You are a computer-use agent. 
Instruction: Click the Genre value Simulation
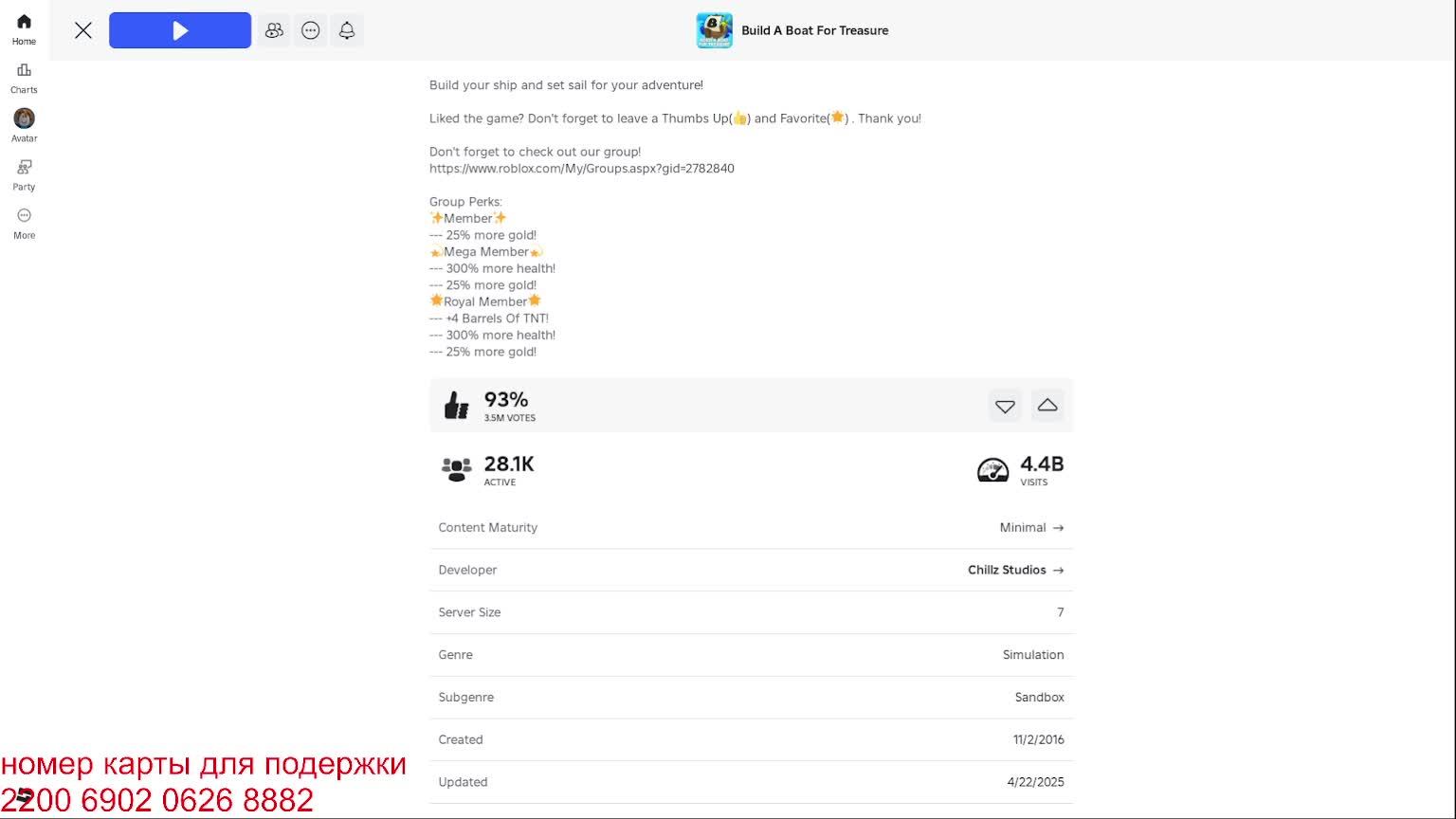click(x=1033, y=655)
